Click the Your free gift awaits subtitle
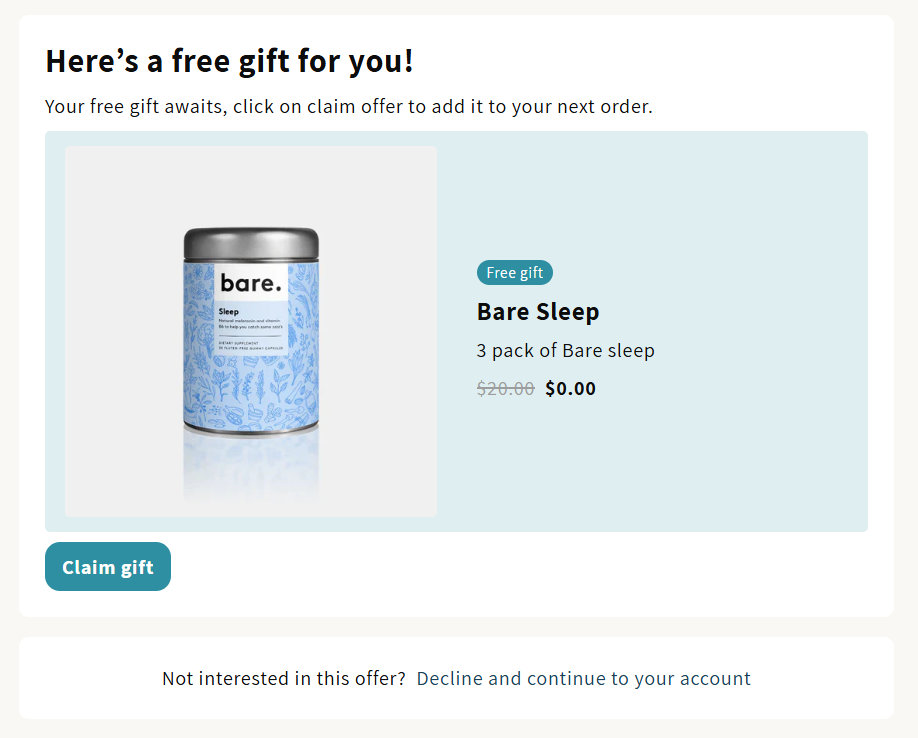 pyautogui.click(x=349, y=106)
